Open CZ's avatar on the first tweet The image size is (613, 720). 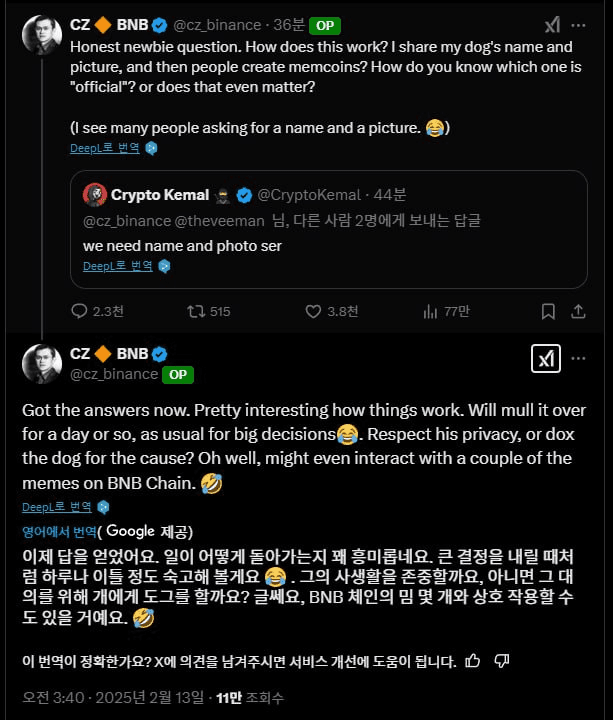(42, 35)
